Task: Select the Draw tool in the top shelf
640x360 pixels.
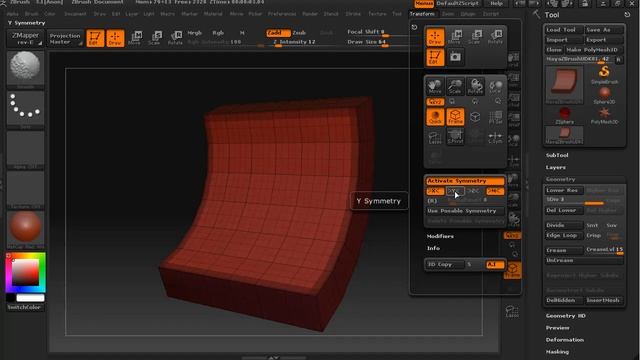Action: [x=115, y=38]
